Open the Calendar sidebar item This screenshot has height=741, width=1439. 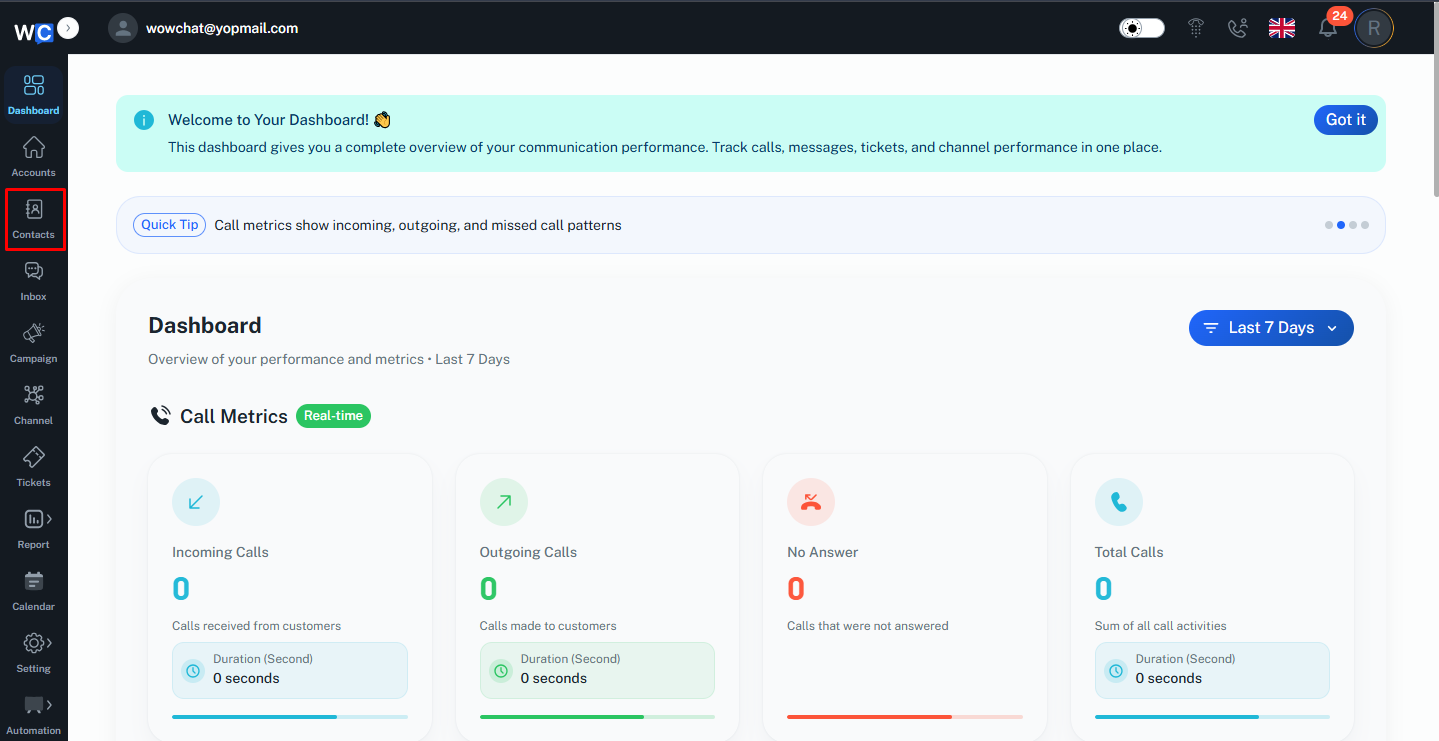point(34,591)
